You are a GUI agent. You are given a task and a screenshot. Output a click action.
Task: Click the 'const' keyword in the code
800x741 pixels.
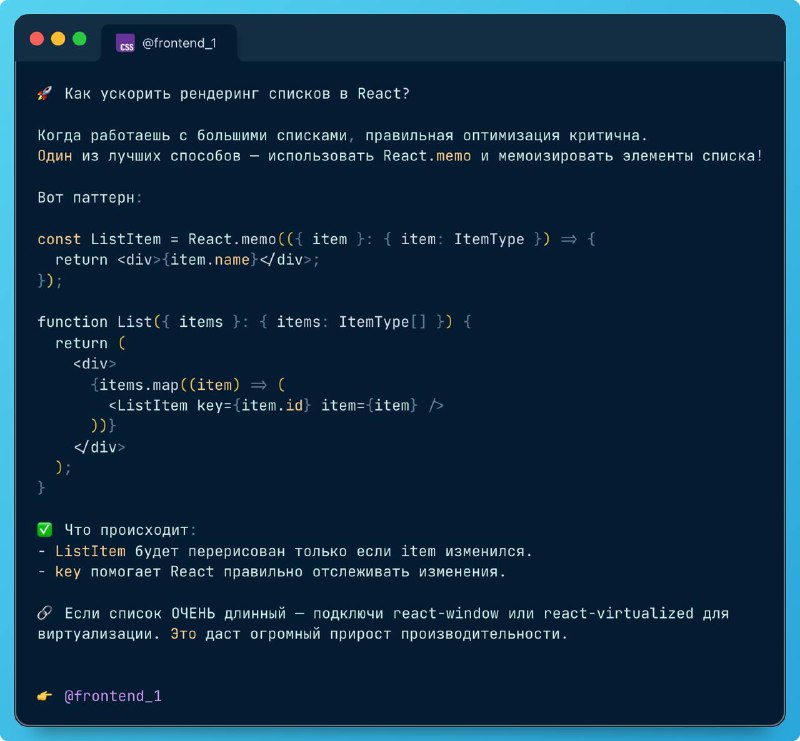(59, 239)
